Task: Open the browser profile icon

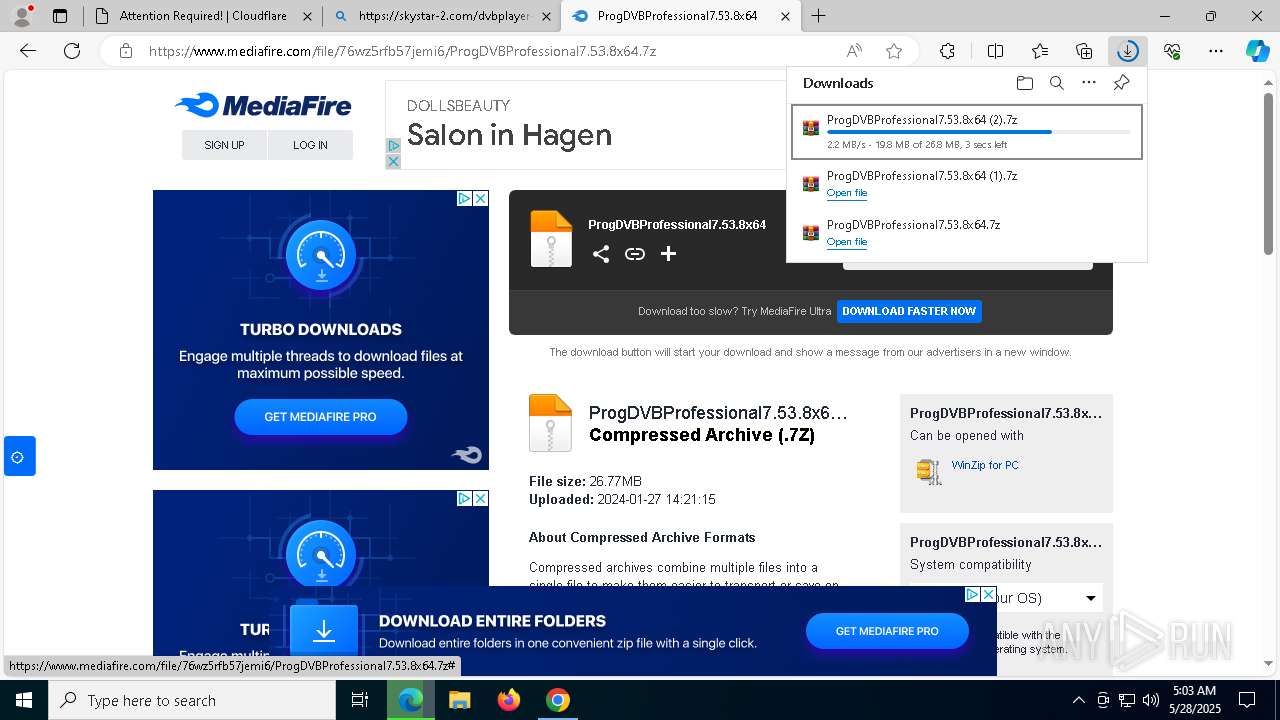Action: [x=22, y=16]
